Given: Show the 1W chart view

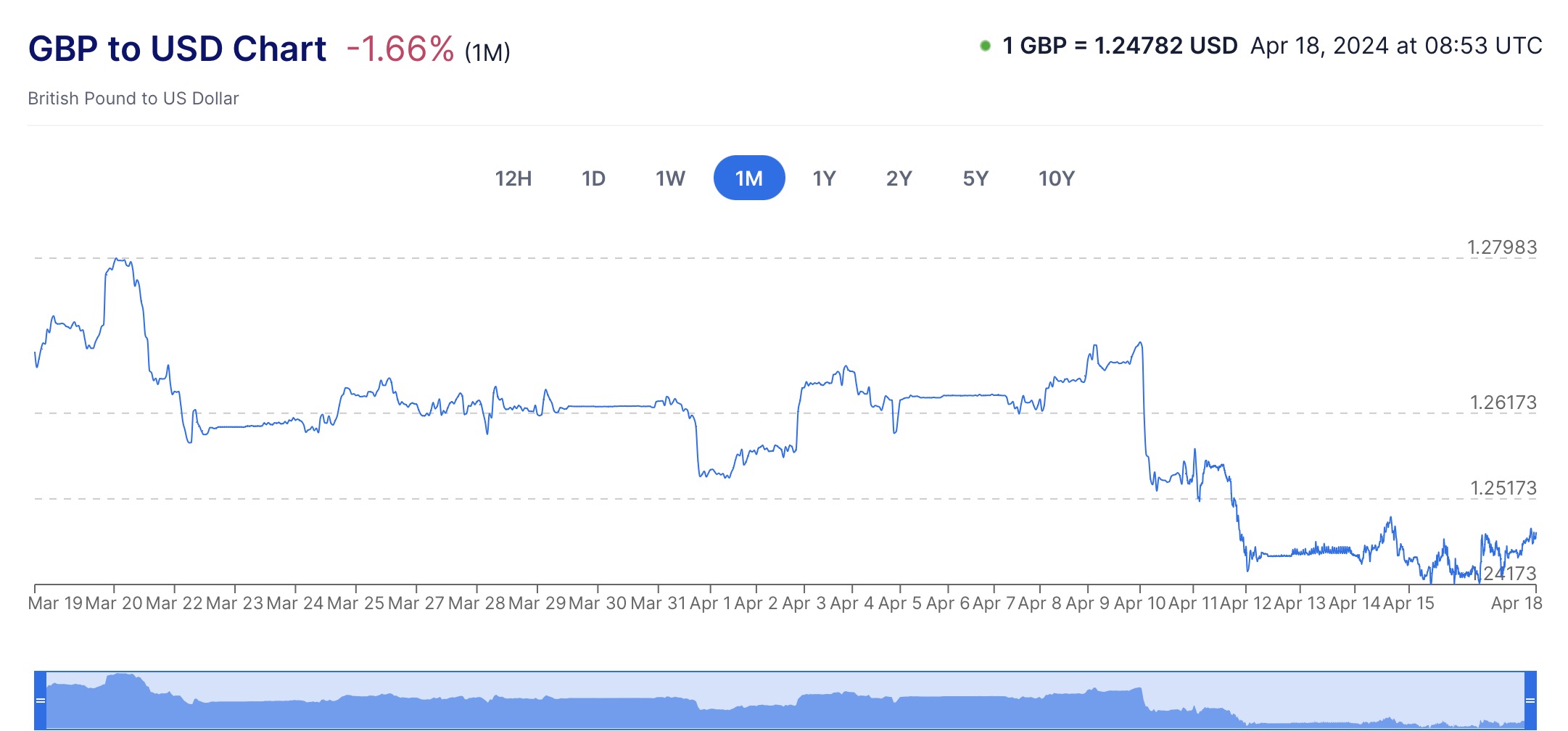Looking at the screenshot, I should 670,178.
